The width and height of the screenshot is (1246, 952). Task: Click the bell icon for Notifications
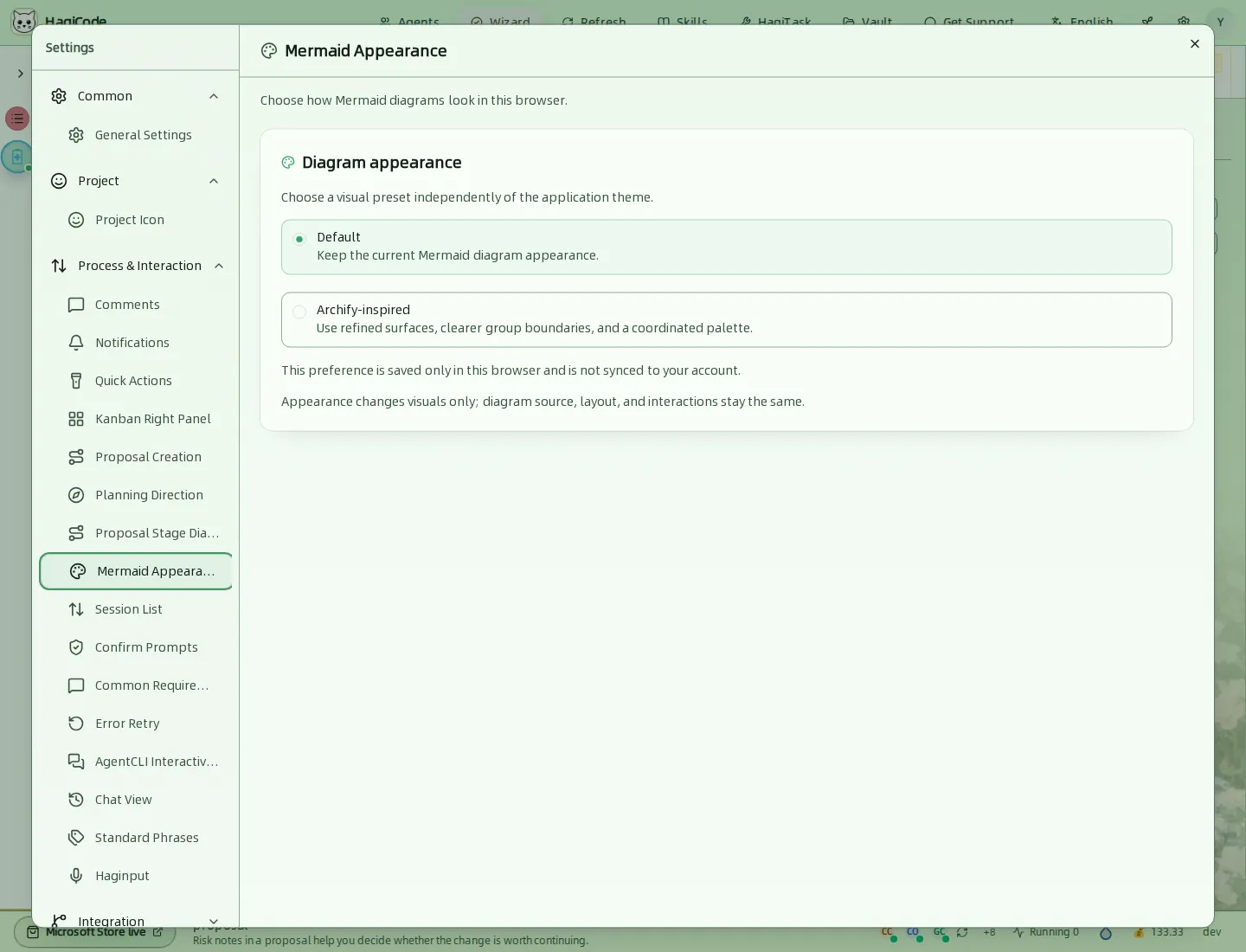76,343
